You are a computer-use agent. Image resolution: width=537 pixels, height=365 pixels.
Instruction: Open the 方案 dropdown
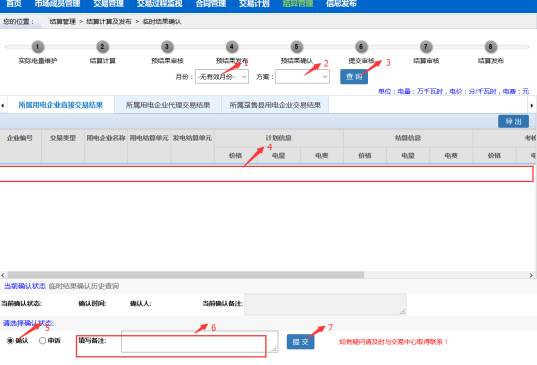302,77
